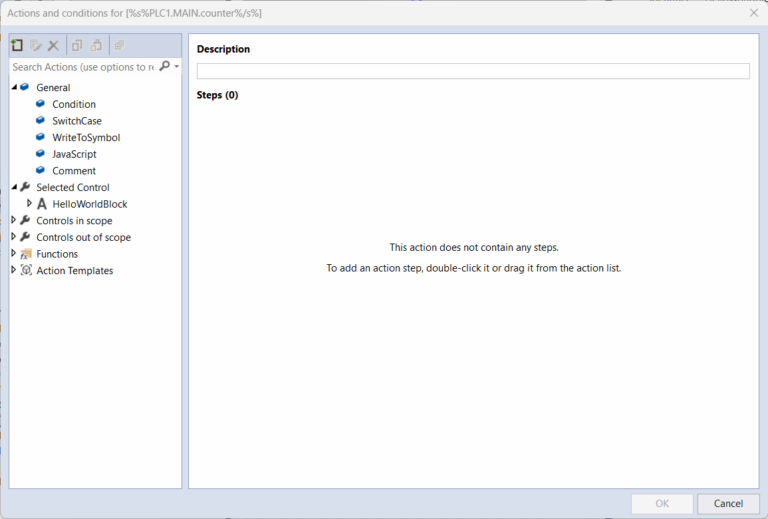Screen dimensions: 768x519
Task: Select the WriteToSymbol action
Action: tap(85, 138)
